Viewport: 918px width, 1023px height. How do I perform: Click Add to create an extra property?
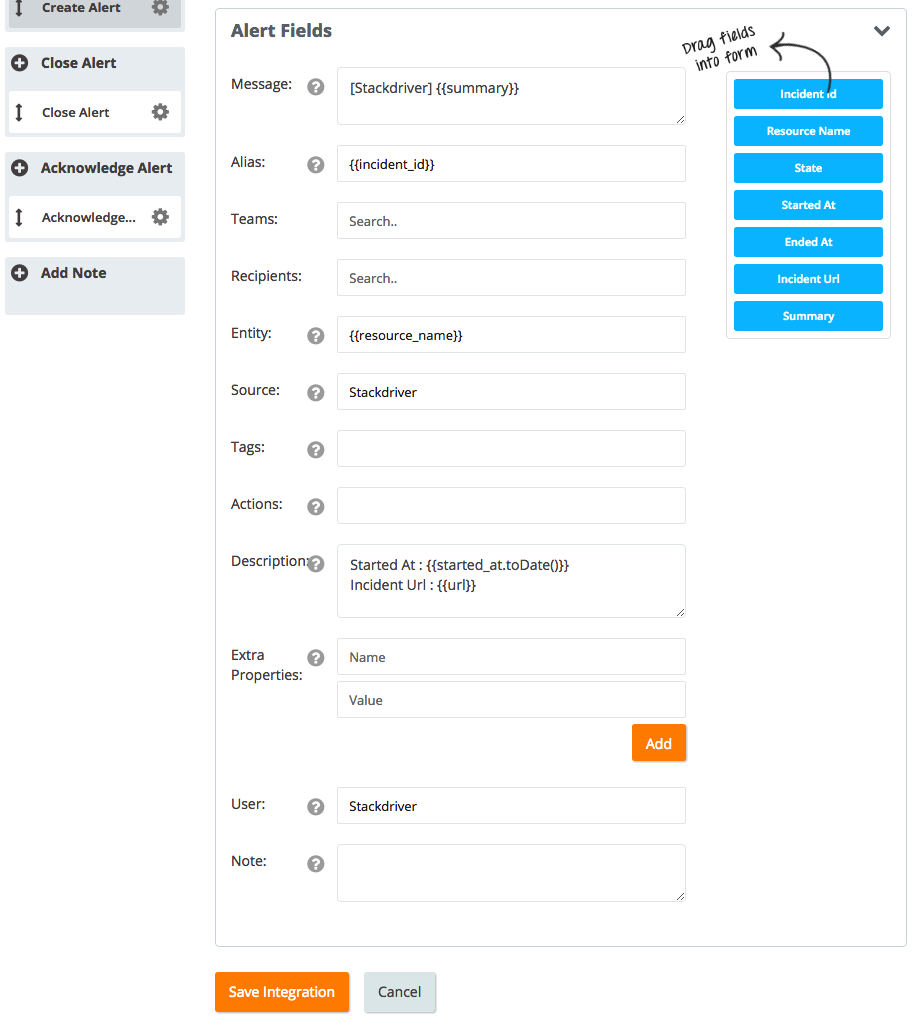coord(658,743)
